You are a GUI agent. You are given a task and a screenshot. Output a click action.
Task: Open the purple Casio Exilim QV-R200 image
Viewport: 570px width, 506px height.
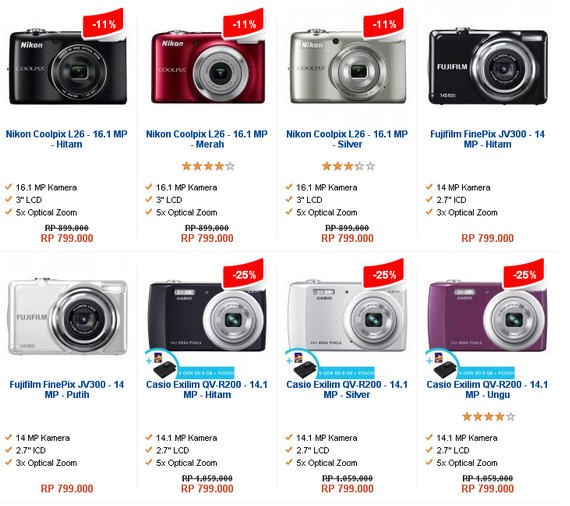point(488,316)
